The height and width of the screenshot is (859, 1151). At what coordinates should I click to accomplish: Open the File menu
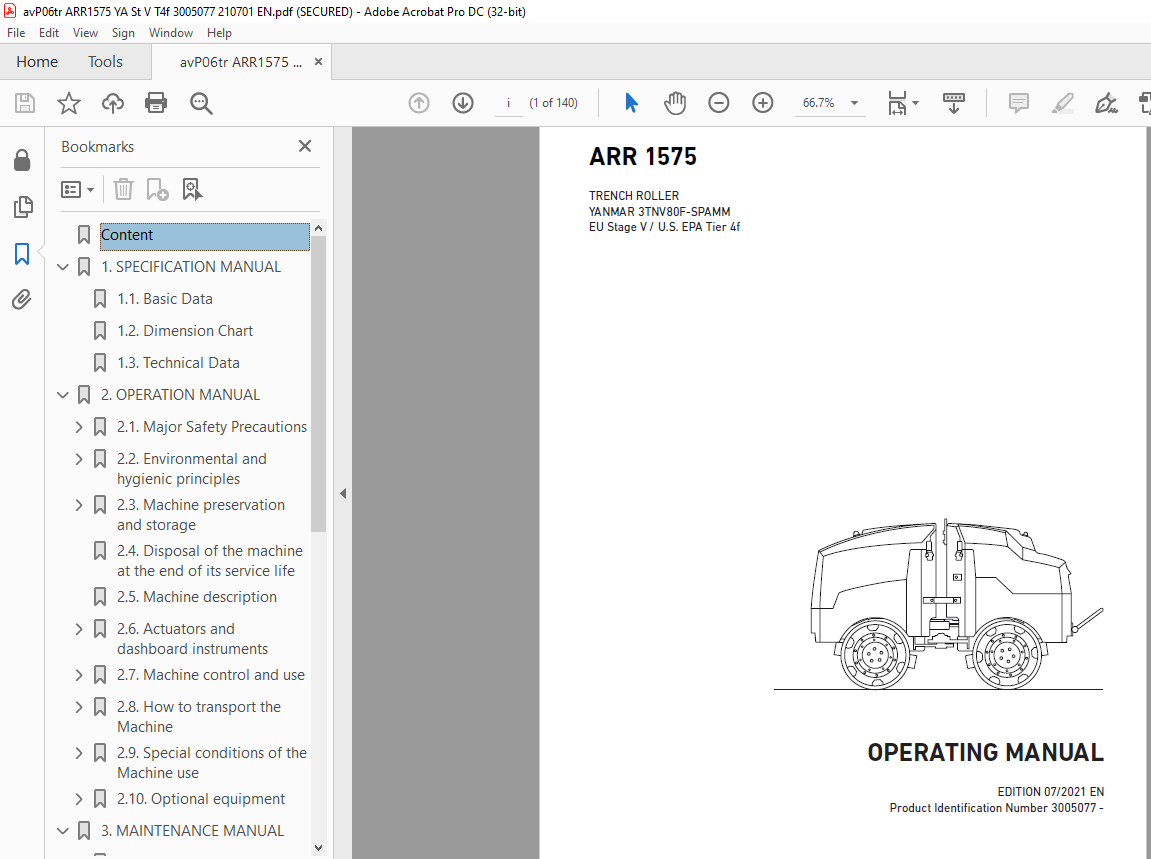tap(15, 33)
